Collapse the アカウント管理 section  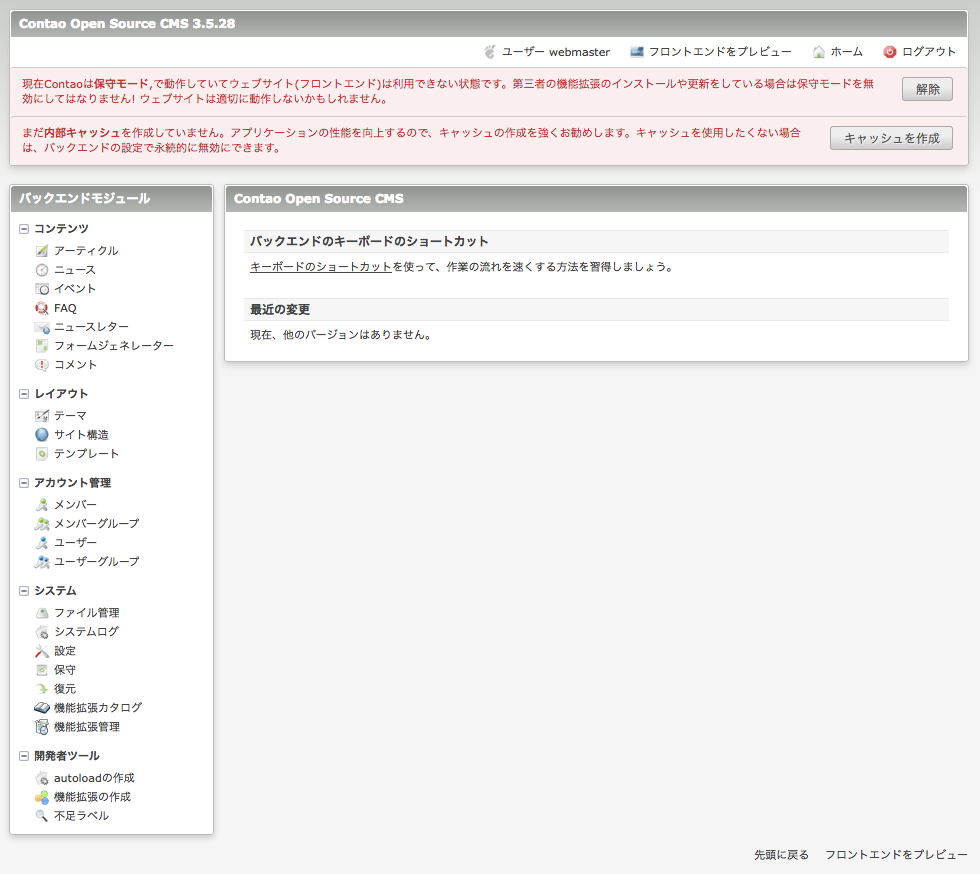(24, 483)
